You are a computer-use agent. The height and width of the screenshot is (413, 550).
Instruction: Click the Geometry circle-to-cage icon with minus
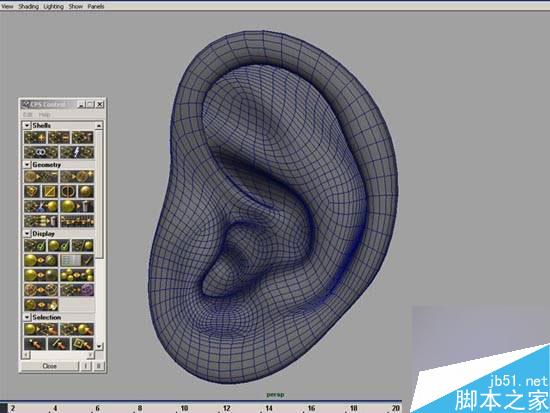coord(41,176)
